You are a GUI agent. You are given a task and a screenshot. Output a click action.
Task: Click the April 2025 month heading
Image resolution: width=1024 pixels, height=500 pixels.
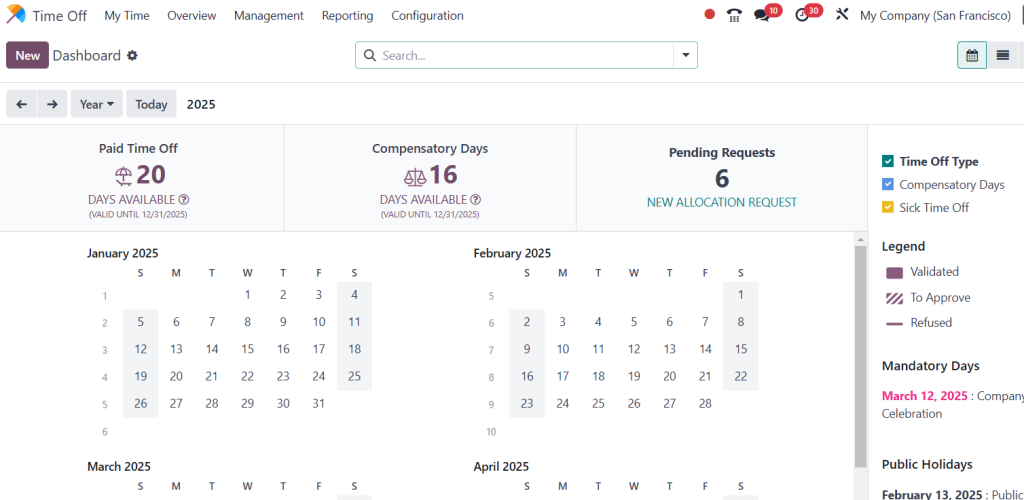point(502,467)
